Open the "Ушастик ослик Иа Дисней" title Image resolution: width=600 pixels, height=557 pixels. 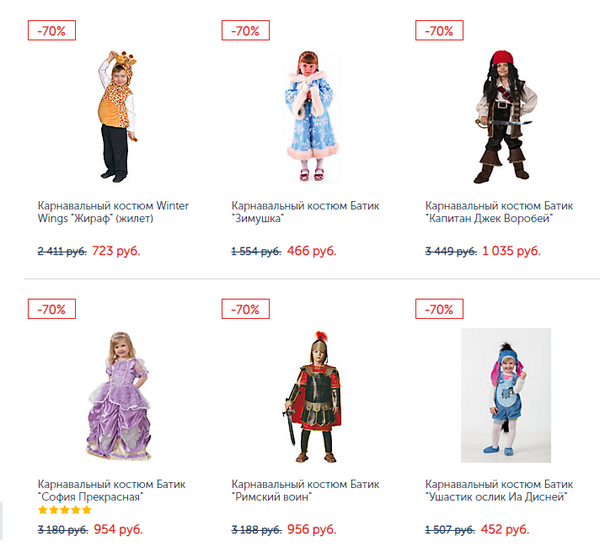(498, 490)
